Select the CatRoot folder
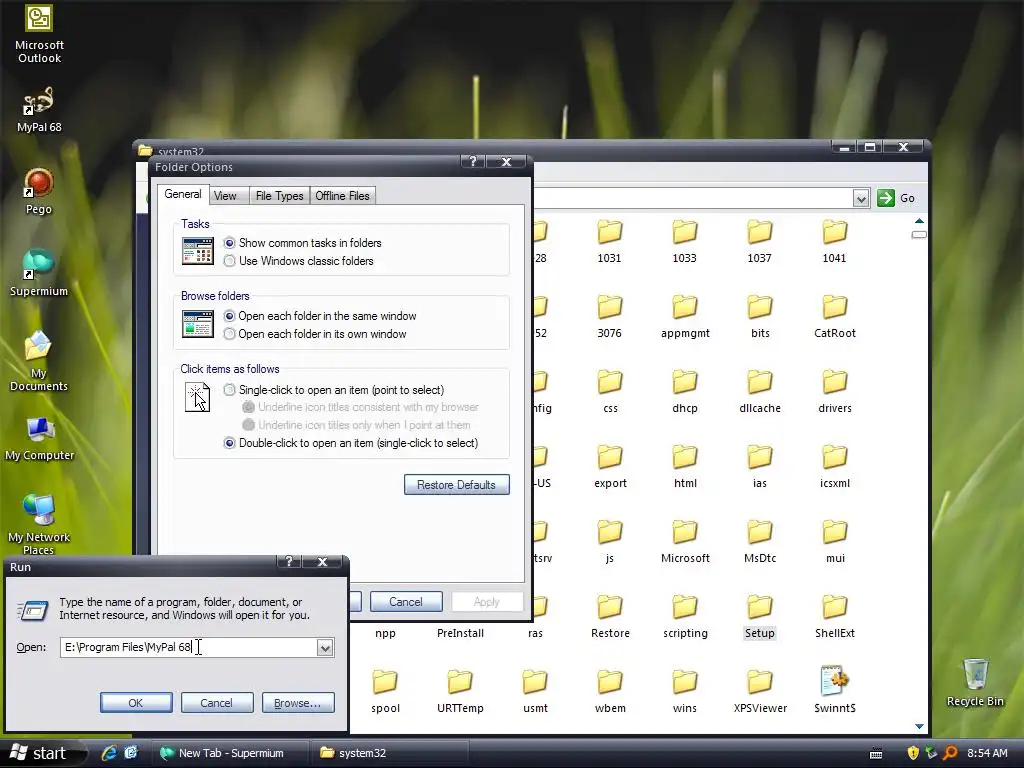This screenshot has height=768, width=1024. click(x=835, y=317)
